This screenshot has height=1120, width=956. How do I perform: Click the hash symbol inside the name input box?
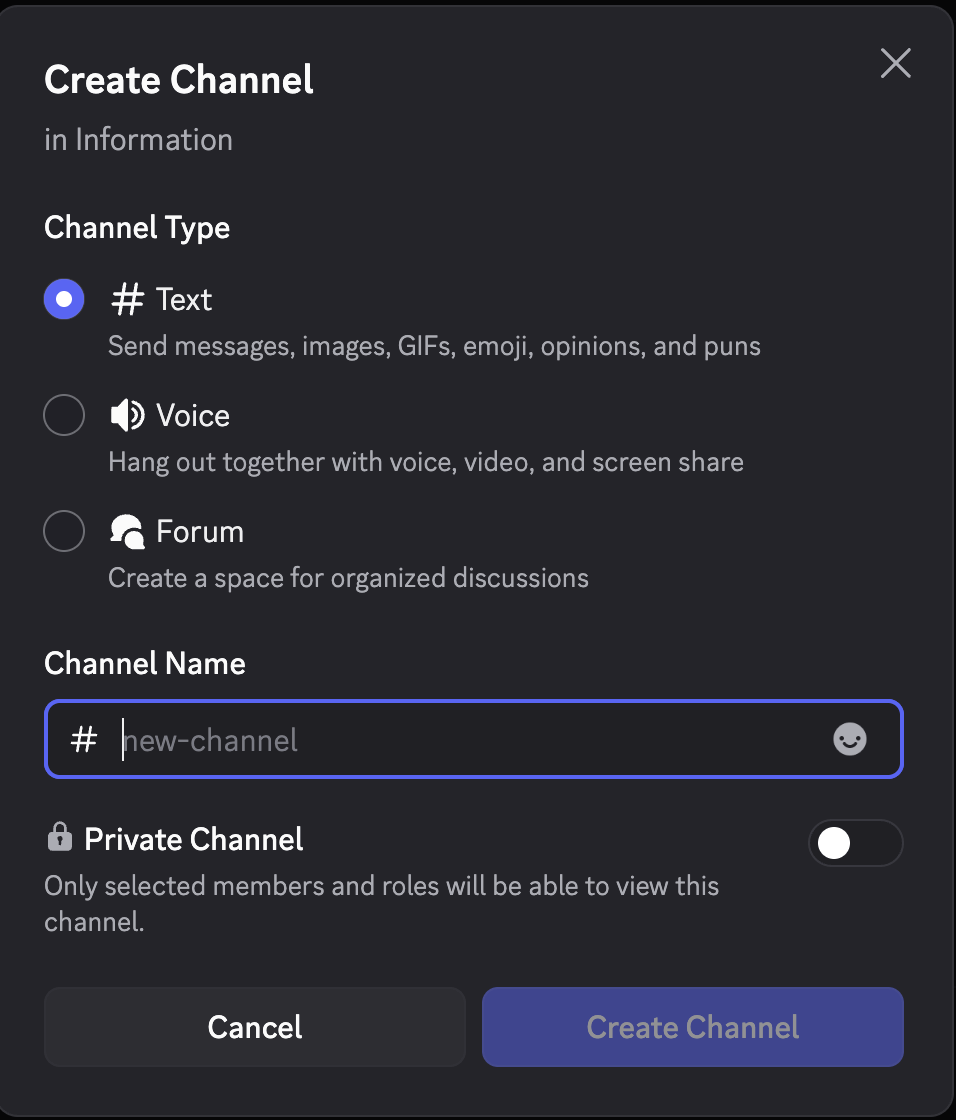[x=84, y=740]
